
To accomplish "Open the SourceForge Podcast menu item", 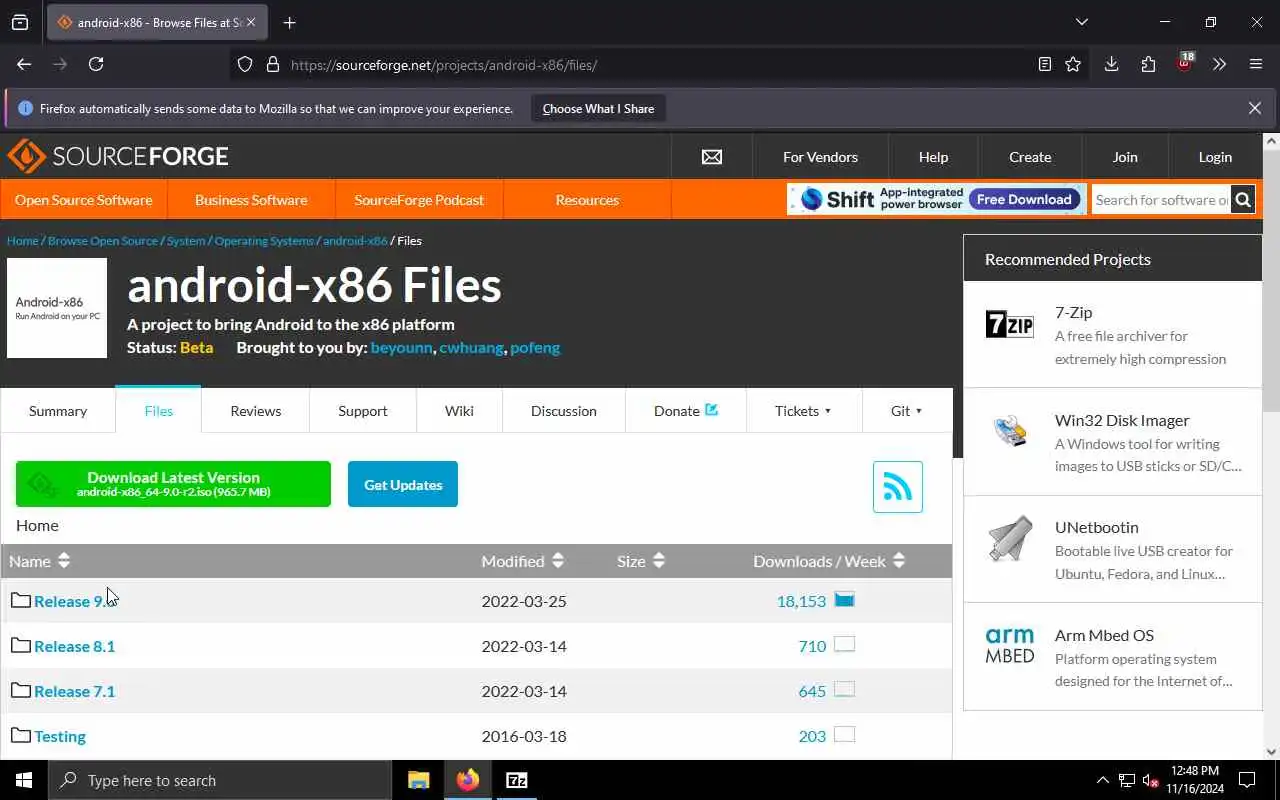I will tap(419, 200).
